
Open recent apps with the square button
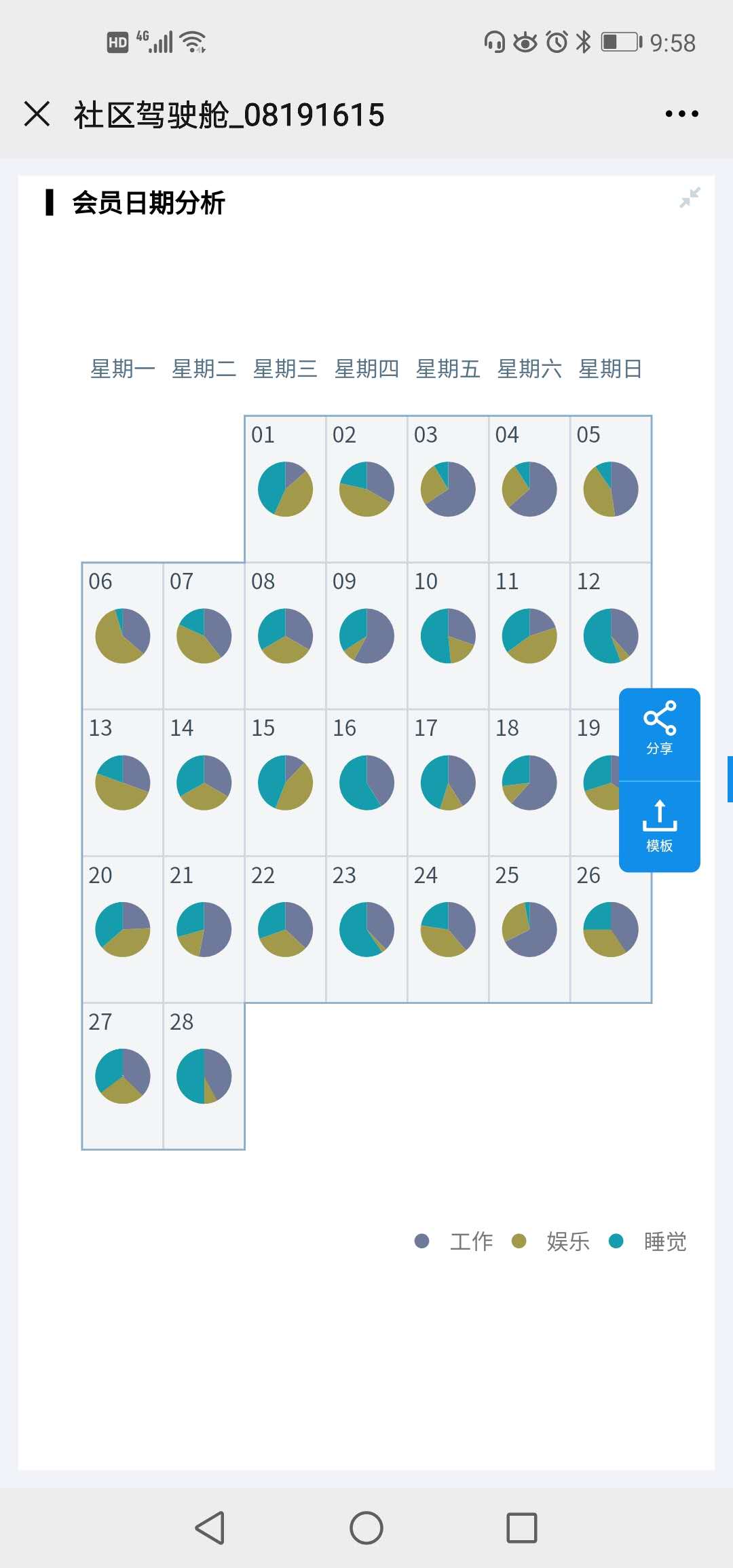tap(521, 1528)
